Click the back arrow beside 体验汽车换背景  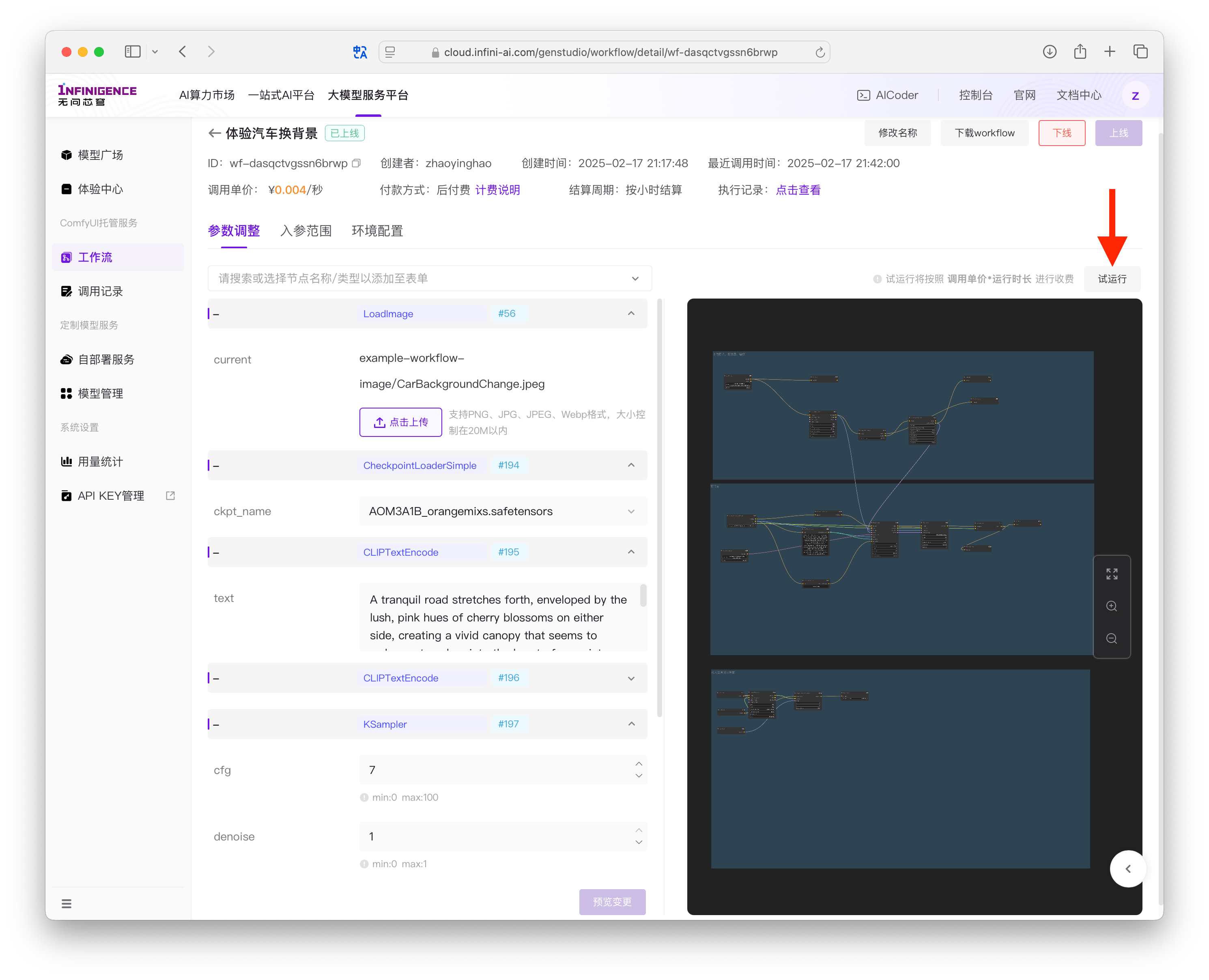click(x=214, y=133)
